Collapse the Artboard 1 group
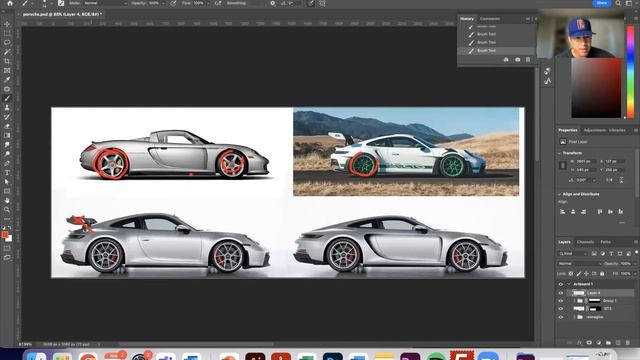 [x=569, y=284]
